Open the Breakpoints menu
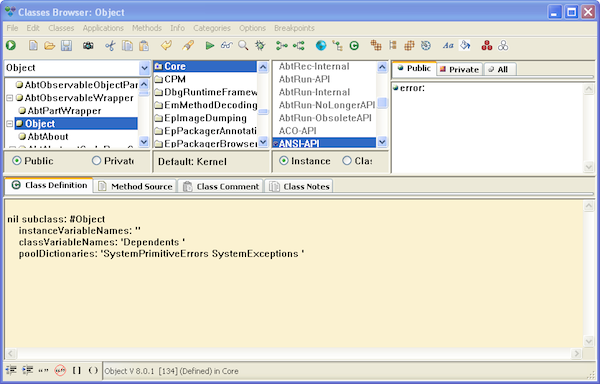The height and width of the screenshot is (384, 600). point(294,28)
